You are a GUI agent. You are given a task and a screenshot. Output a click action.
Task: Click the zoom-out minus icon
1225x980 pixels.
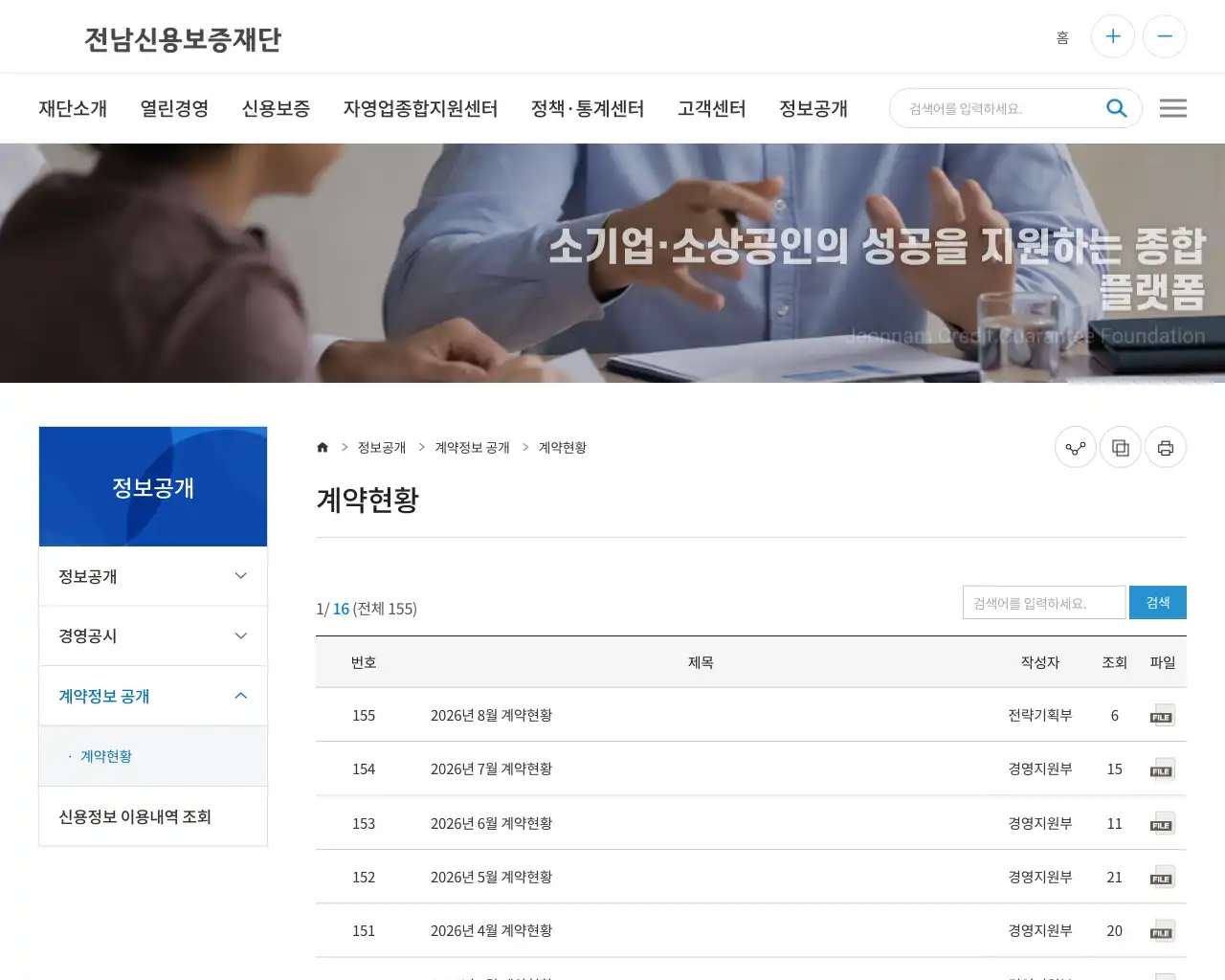tap(1165, 36)
